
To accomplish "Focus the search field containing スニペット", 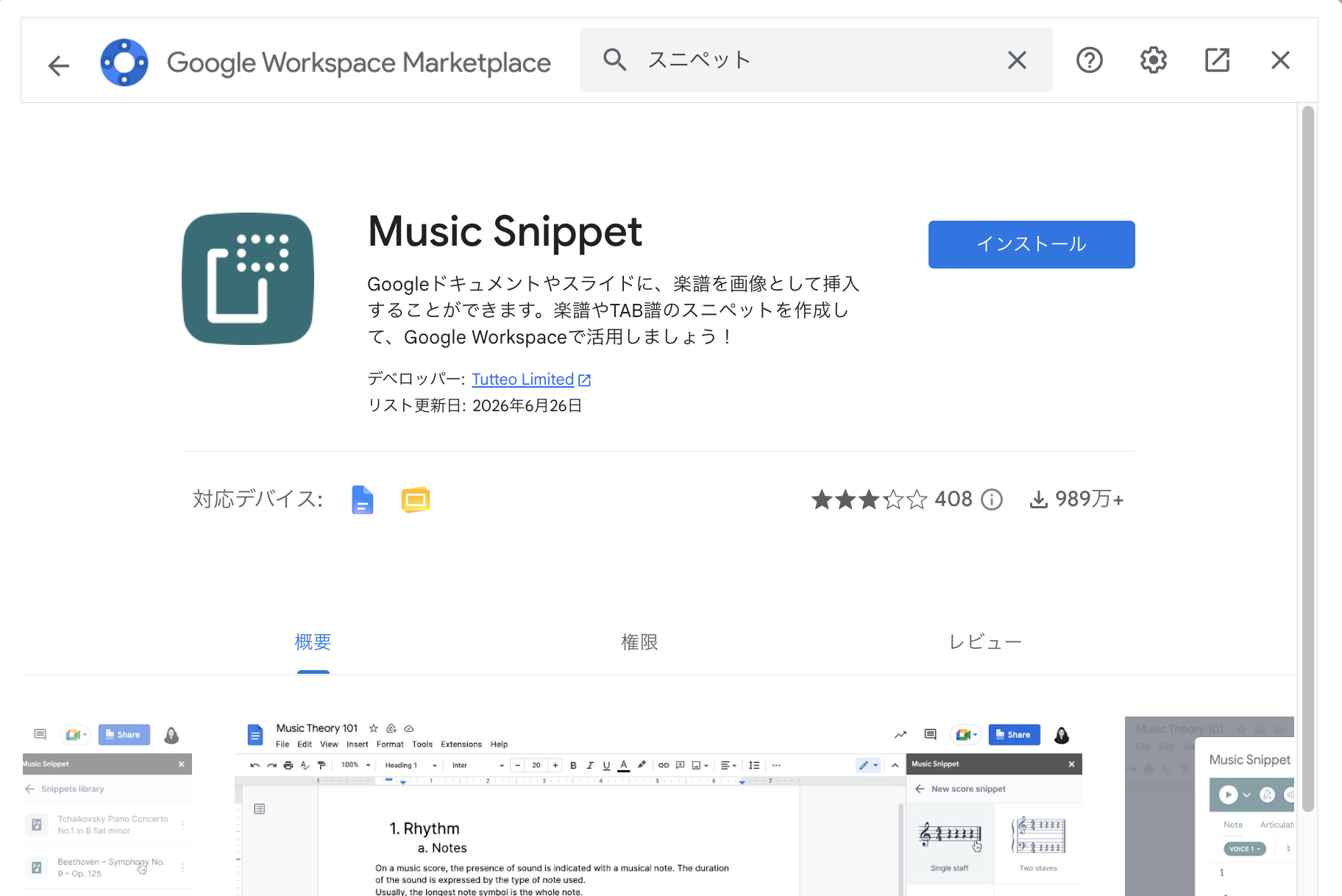I will click(x=816, y=60).
